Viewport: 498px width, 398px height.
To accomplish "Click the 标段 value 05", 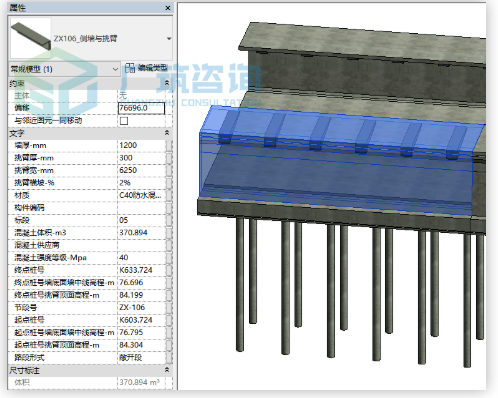I will pyautogui.click(x=142, y=220).
